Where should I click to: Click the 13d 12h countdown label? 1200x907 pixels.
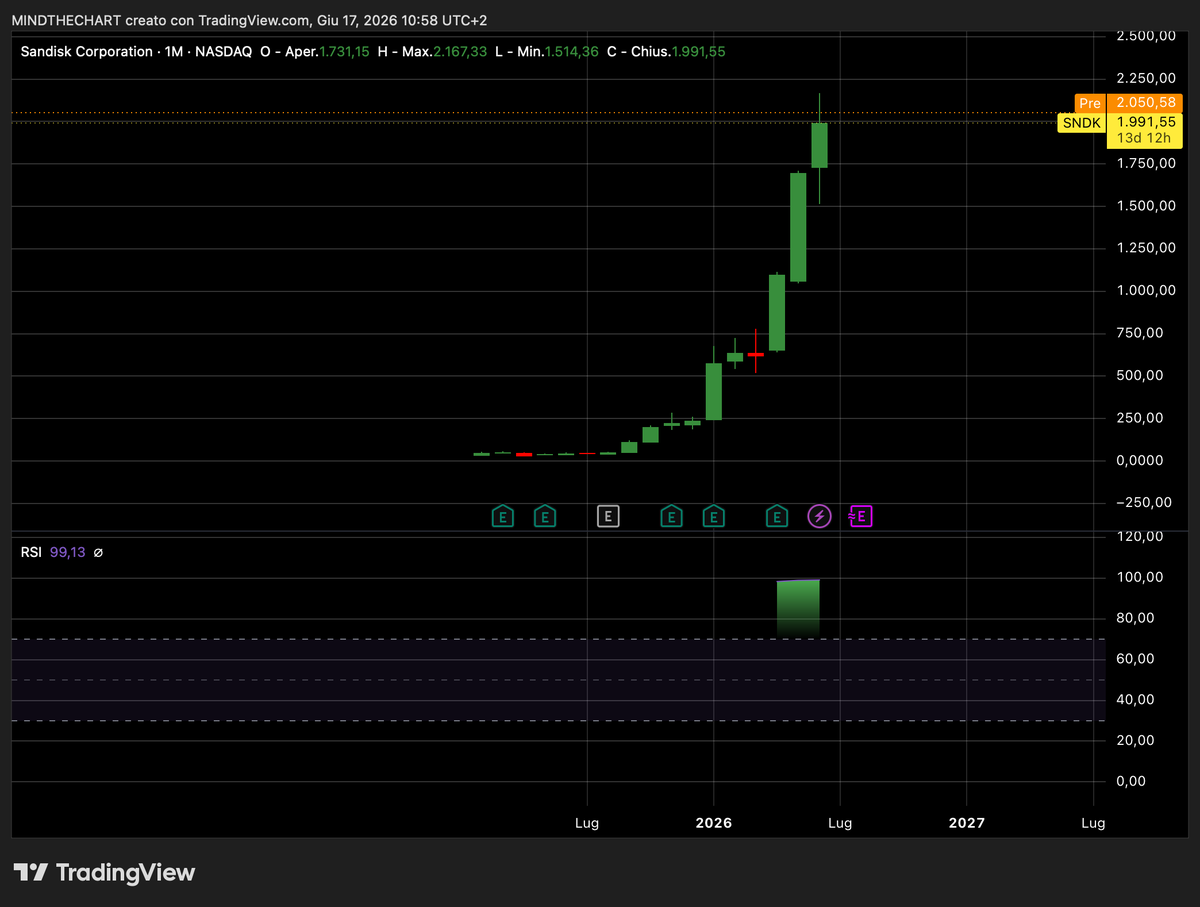tap(1146, 138)
